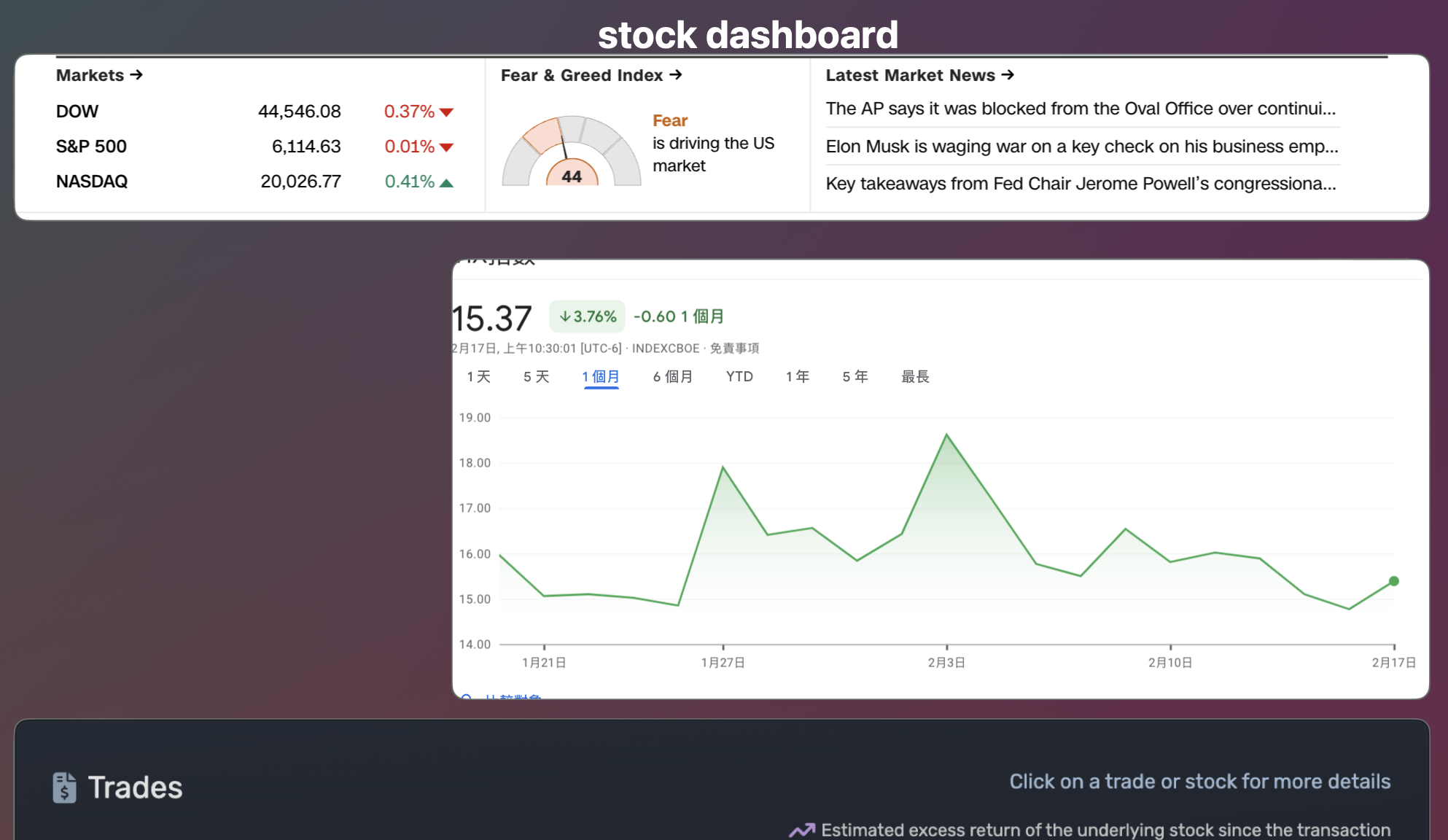Select the YTD chart range
Image resolution: width=1448 pixels, height=840 pixels.
pyautogui.click(x=739, y=377)
